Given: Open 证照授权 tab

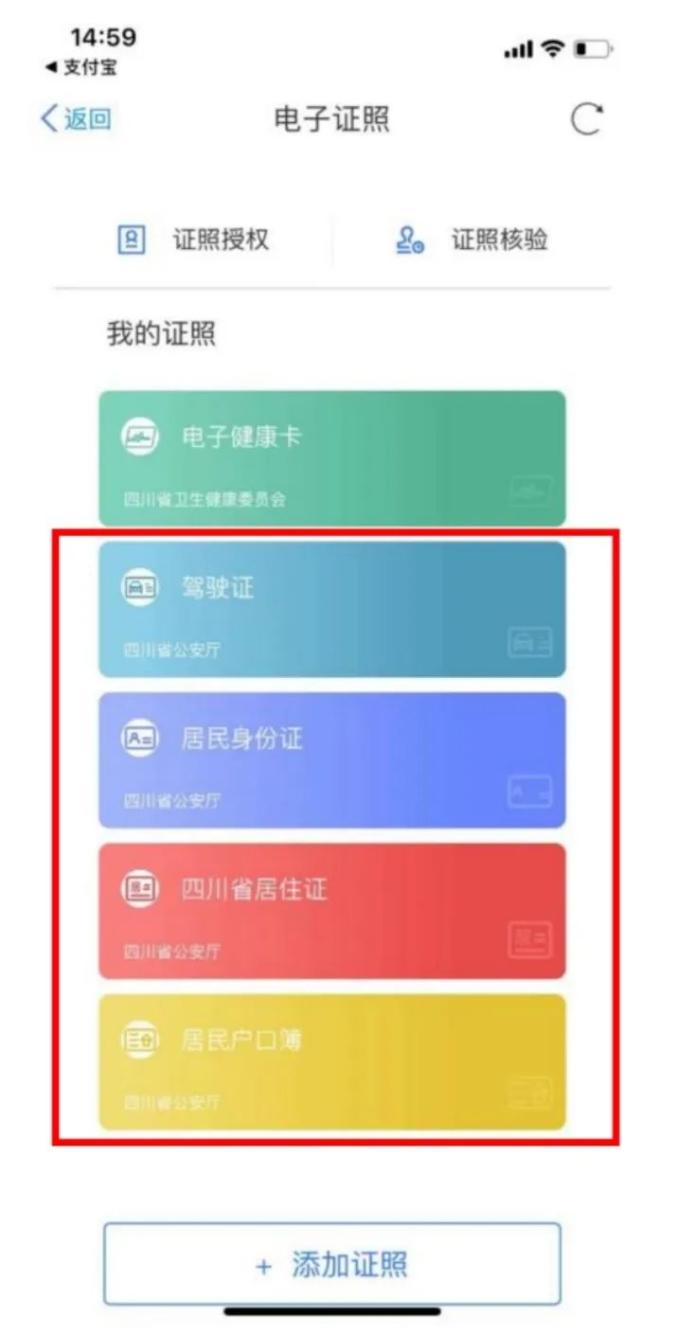Looking at the screenshot, I should point(194,240).
